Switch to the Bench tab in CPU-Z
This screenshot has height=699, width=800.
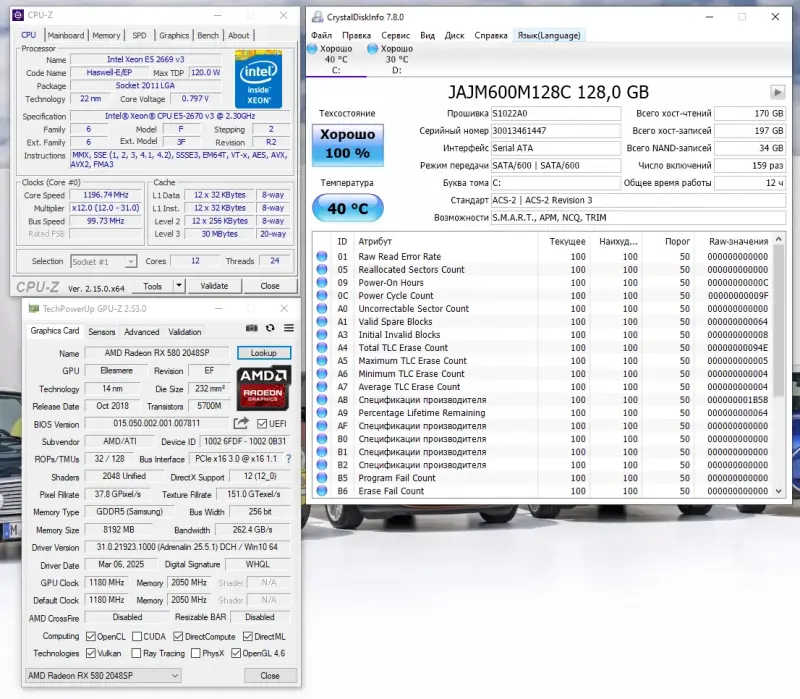(208, 35)
